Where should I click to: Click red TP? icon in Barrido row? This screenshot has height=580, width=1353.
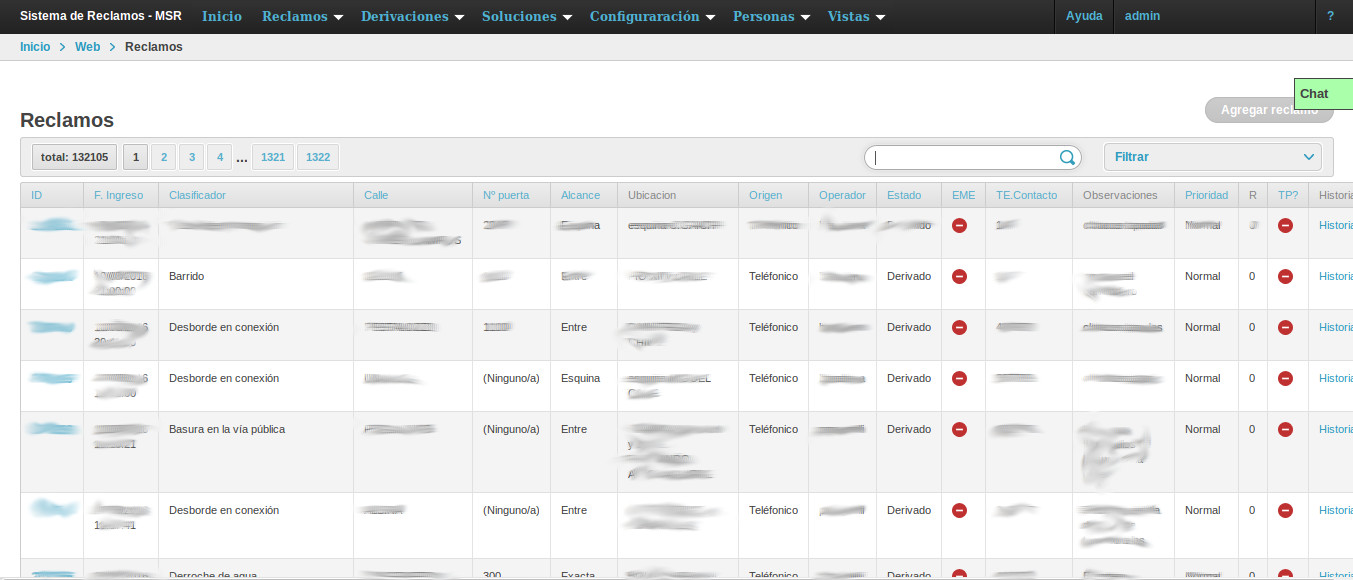click(x=1285, y=276)
